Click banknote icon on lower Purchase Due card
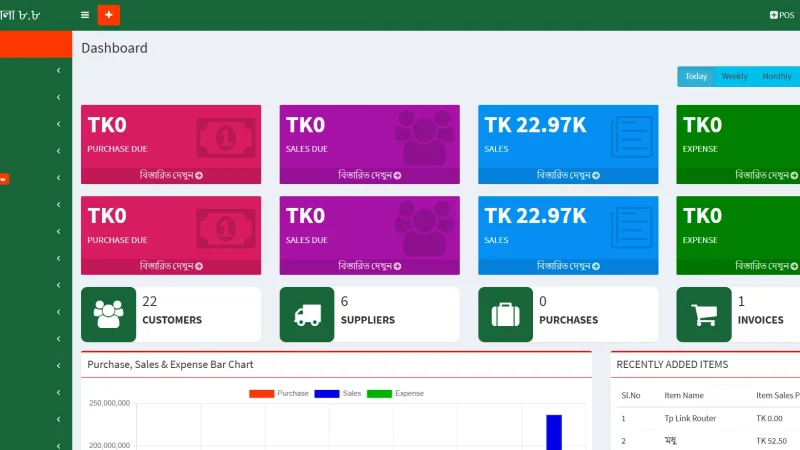 (x=226, y=229)
